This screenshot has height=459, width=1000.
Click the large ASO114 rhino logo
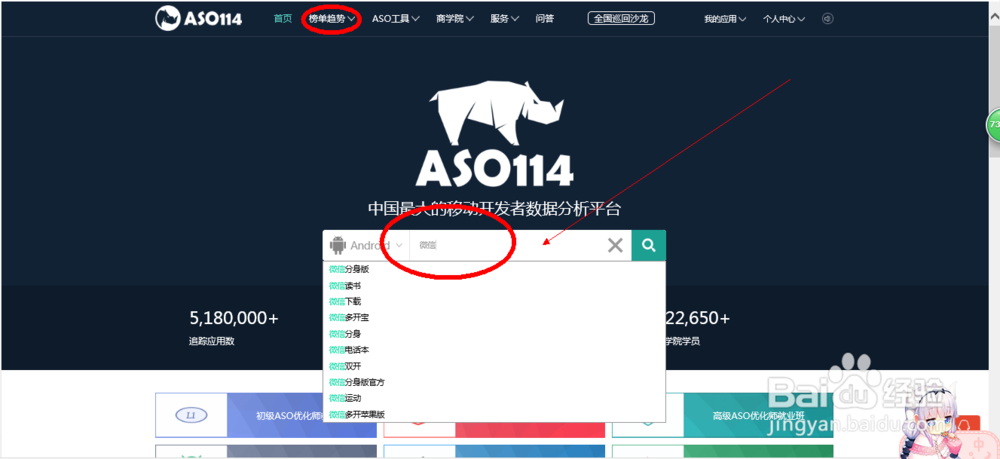(x=496, y=133)
